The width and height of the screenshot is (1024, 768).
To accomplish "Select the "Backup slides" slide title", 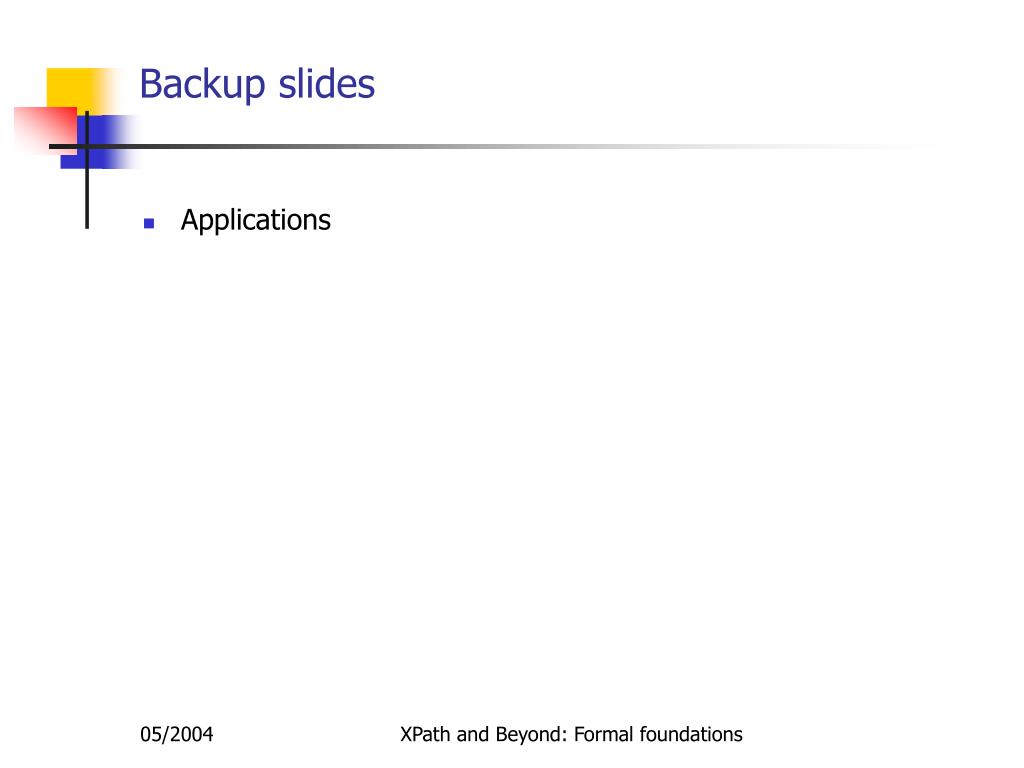I will click(x=257, y=85).
